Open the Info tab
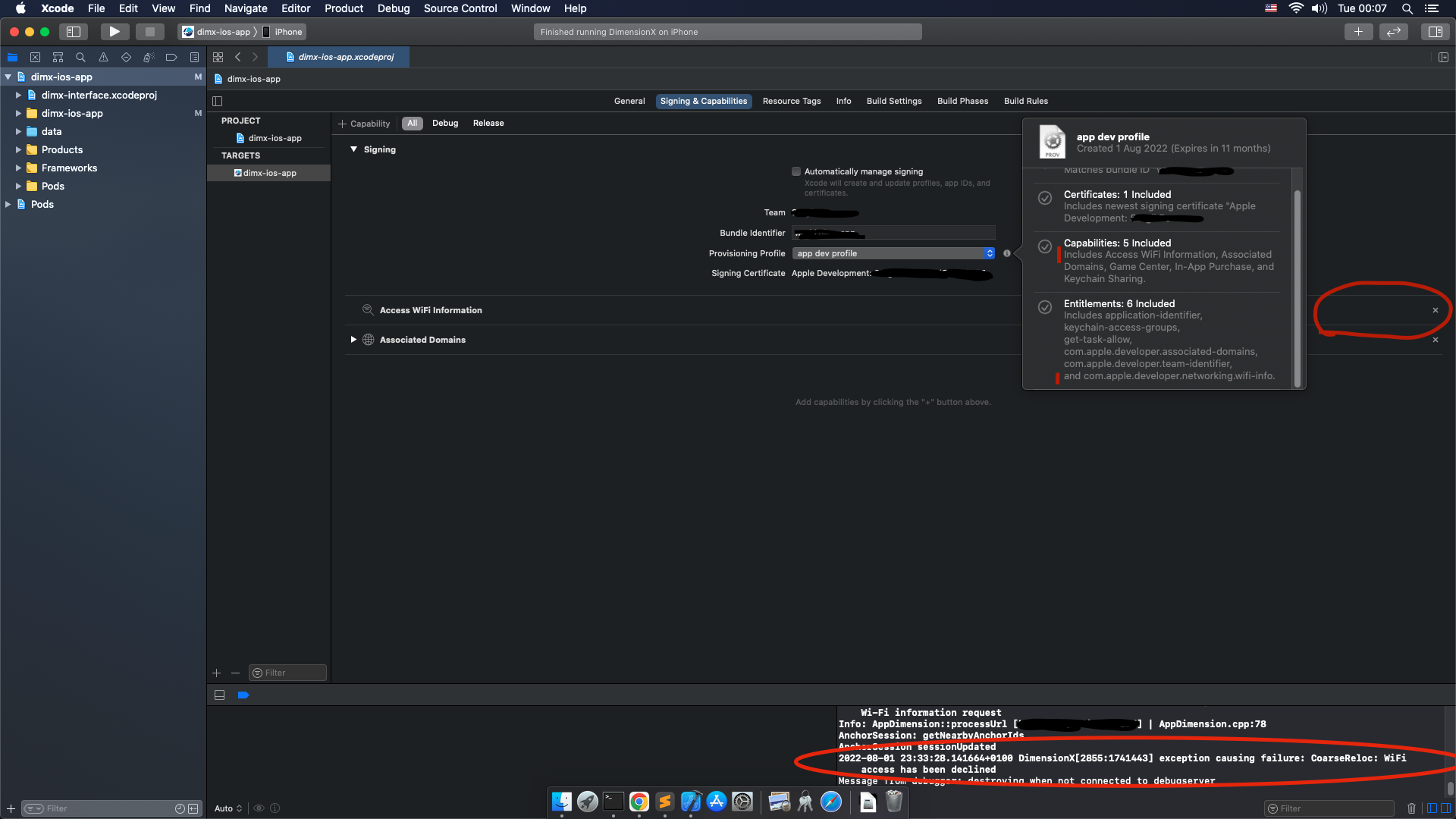Viewport: 1456px width, 819px height. pyautogui.click(x=843, y=101)
